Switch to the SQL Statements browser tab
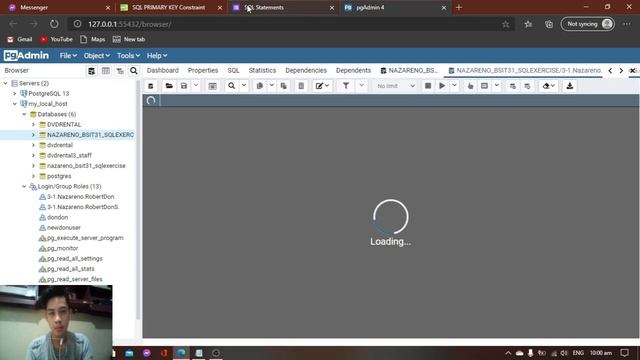Image resolution: width=640 pixels, height=360 pixels. pyautogui.click(x=283, y=7)
